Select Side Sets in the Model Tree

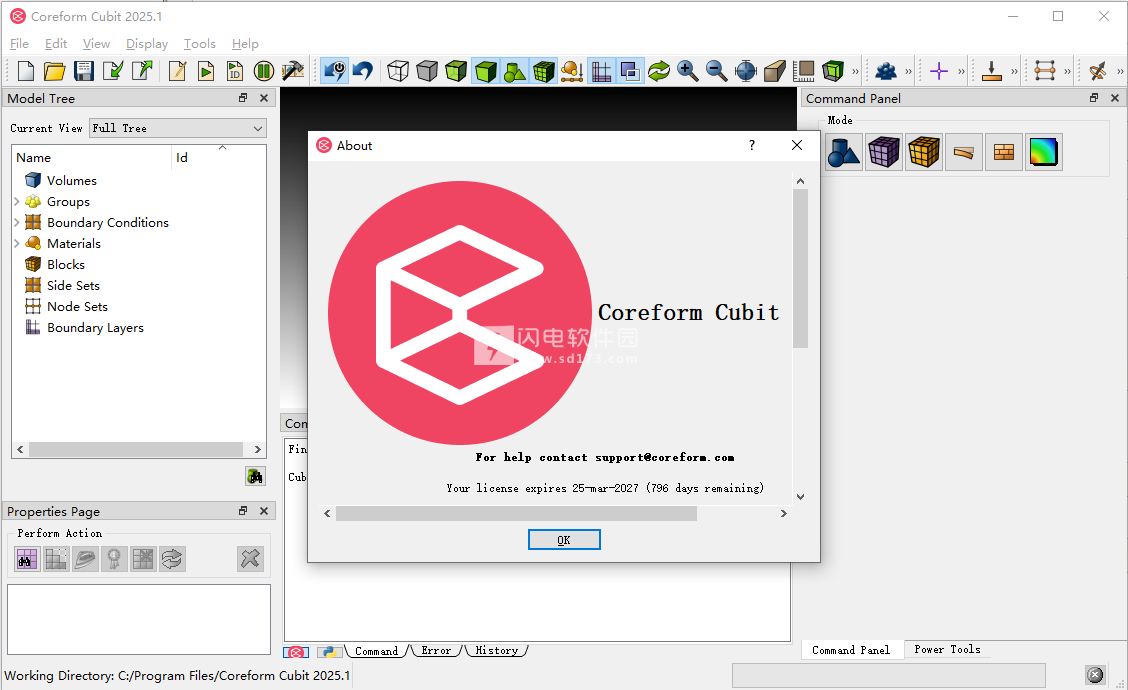click(x=73, y=286)
